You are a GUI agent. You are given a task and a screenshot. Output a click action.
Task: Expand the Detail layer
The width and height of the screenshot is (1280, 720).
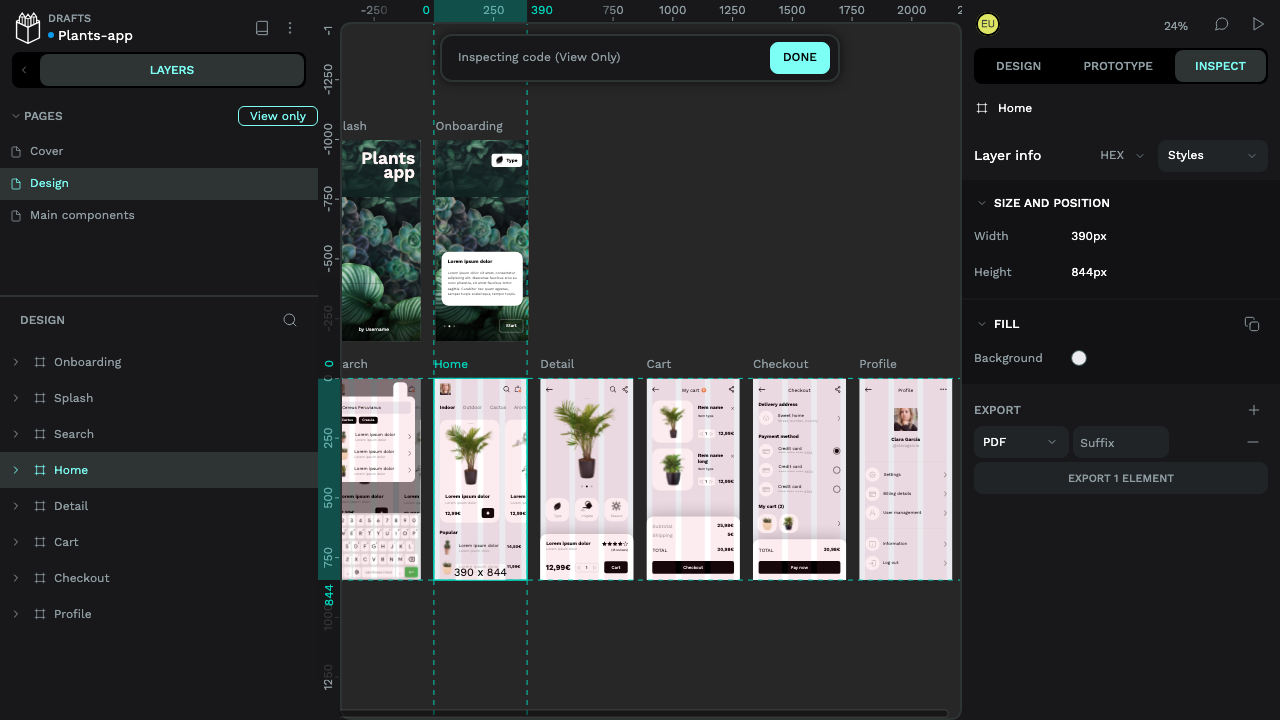pos(16,506)
